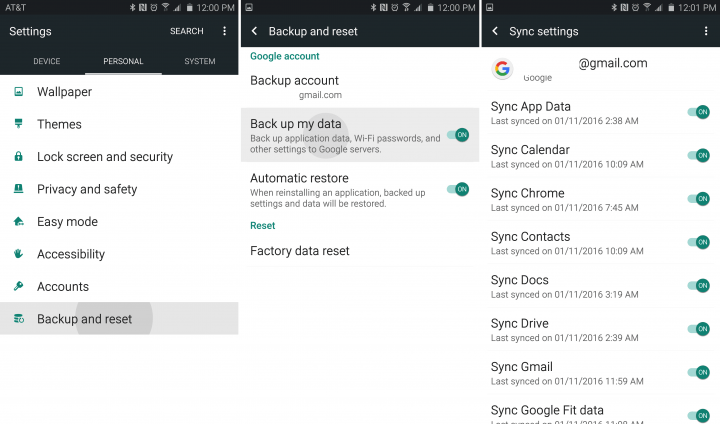The image size is (720, 424).
Task: Tap Sync App Data last synced text
Action: (564, 121)
